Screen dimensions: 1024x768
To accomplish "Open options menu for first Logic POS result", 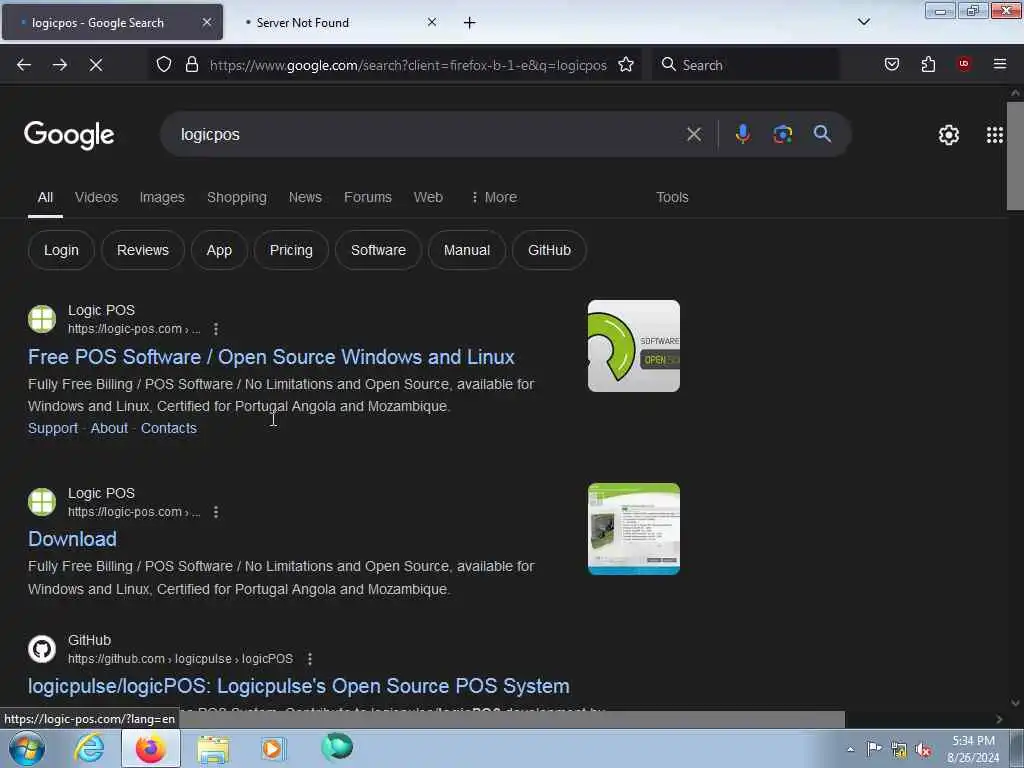I will pos(216,329).
